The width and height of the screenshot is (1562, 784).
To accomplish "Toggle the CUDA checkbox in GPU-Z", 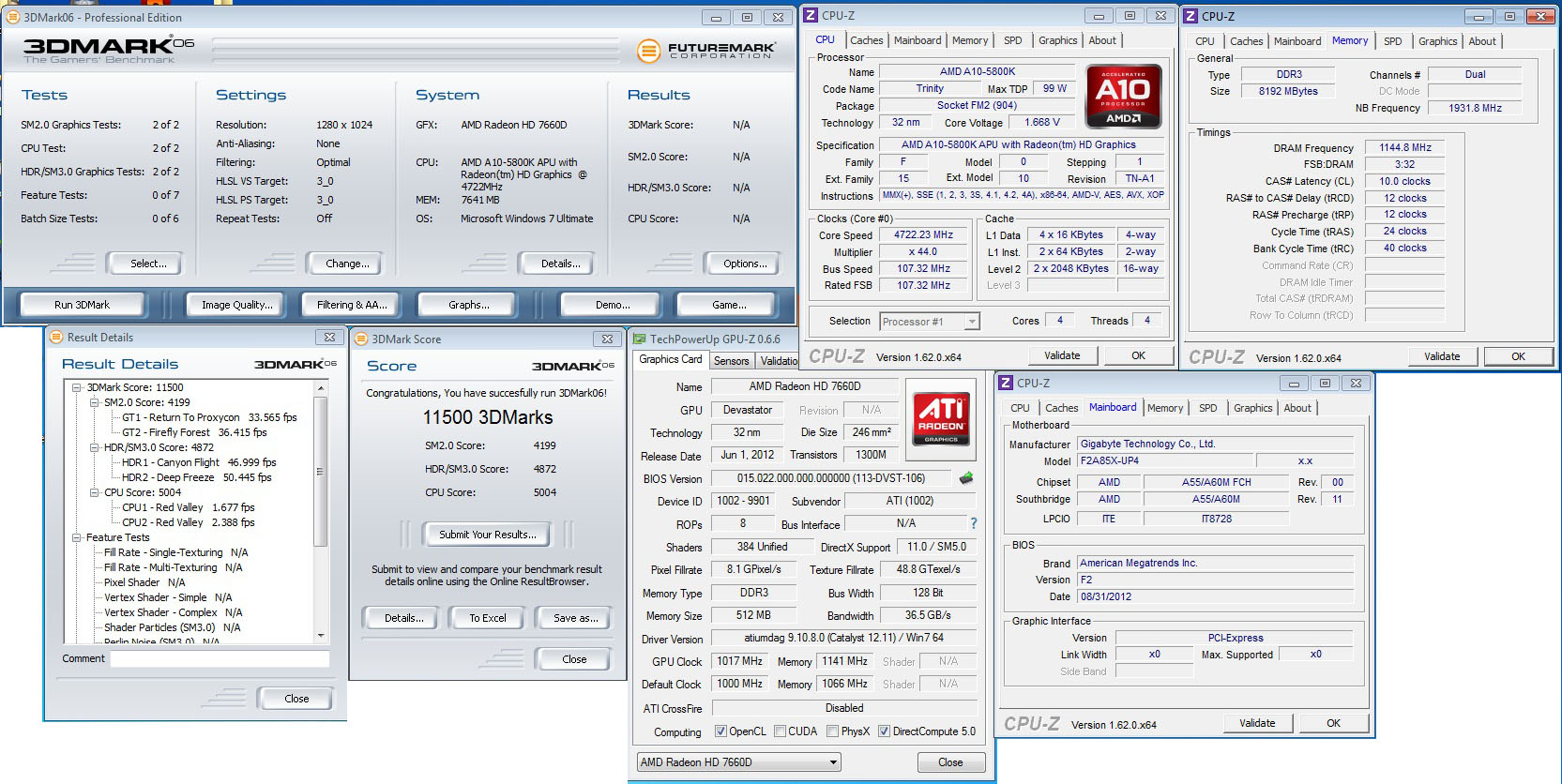I will tap(780, 731).
